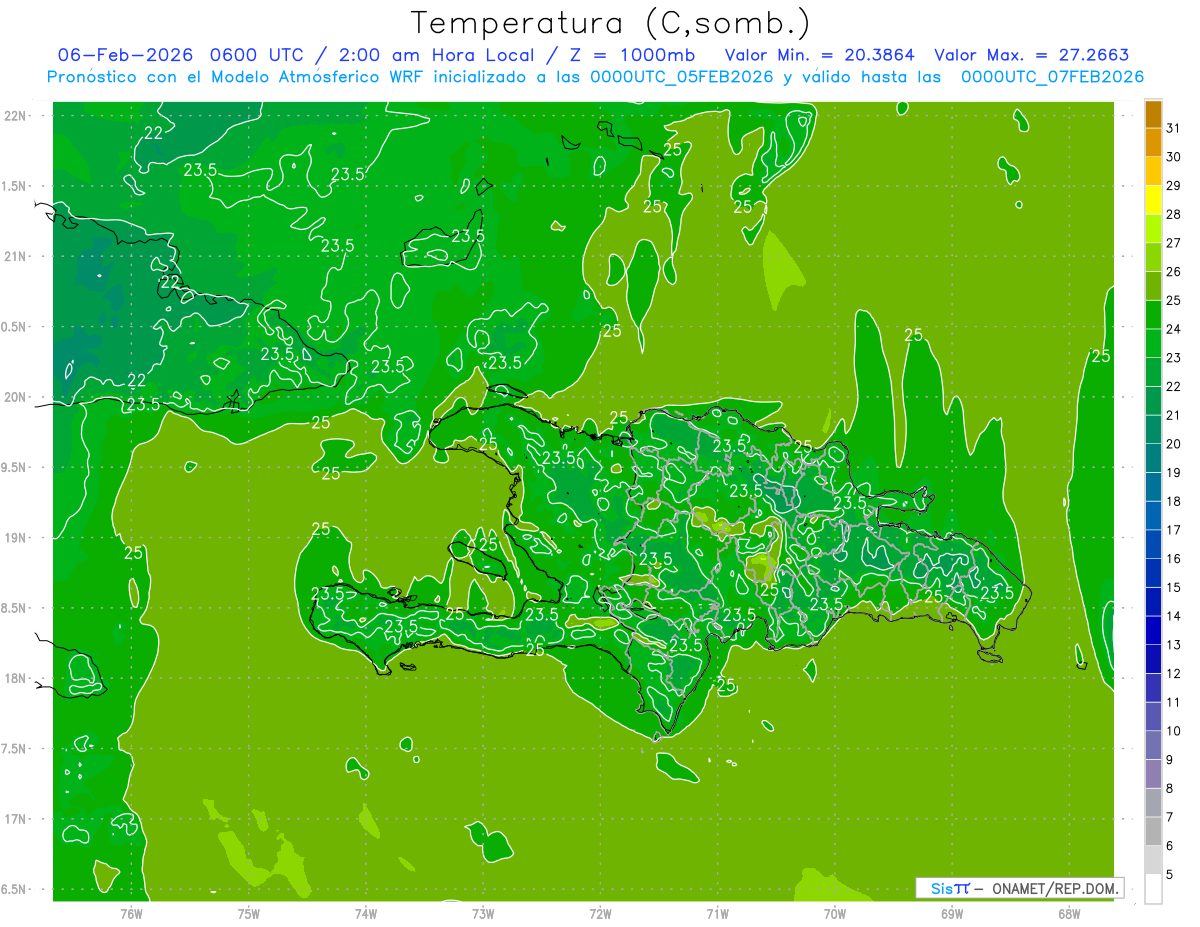Click the "22N" latitude axis label
The height and width of the screenshot is (927, 1200).
15,116
